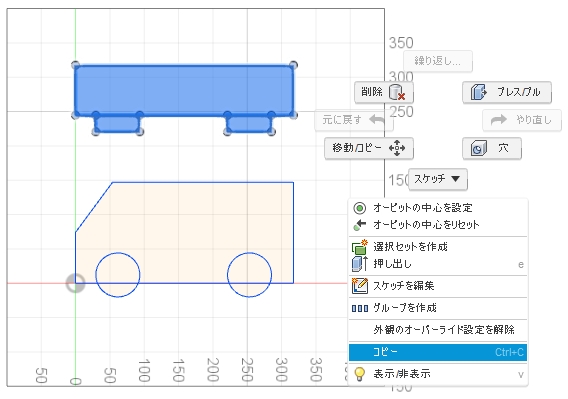Click the redo arrow icon

point(498,120)
